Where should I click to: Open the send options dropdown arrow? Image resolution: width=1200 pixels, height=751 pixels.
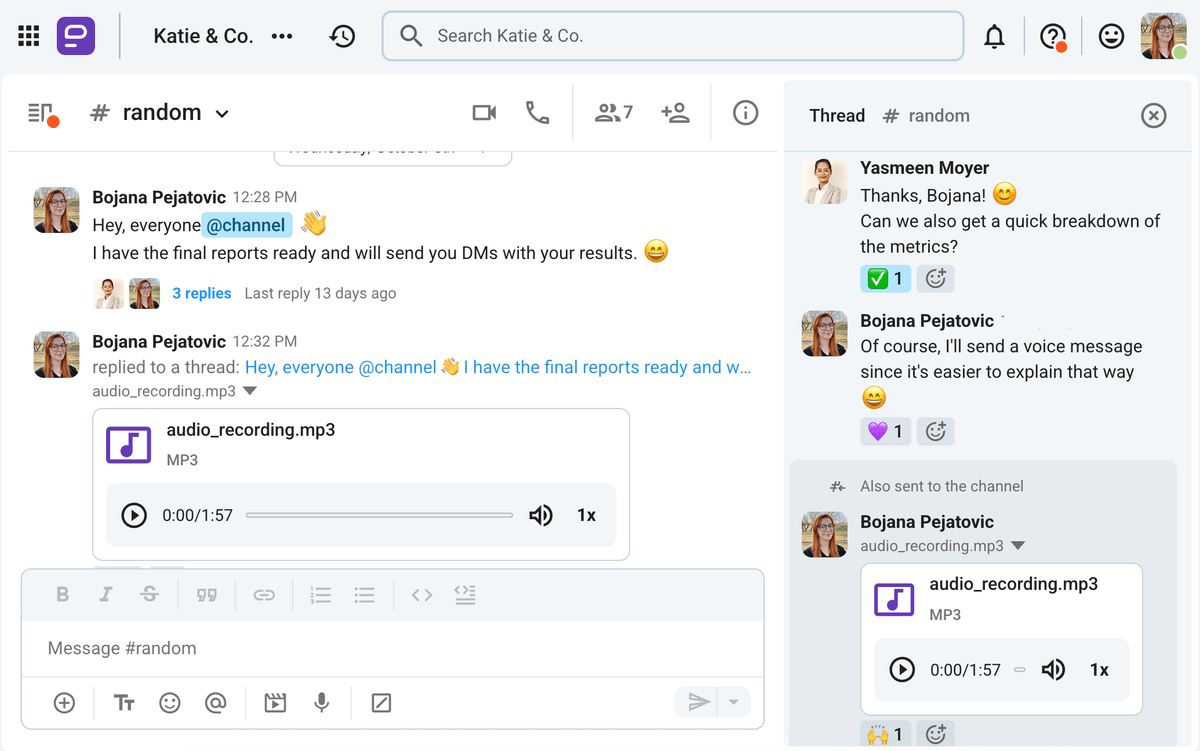point(734,702)
